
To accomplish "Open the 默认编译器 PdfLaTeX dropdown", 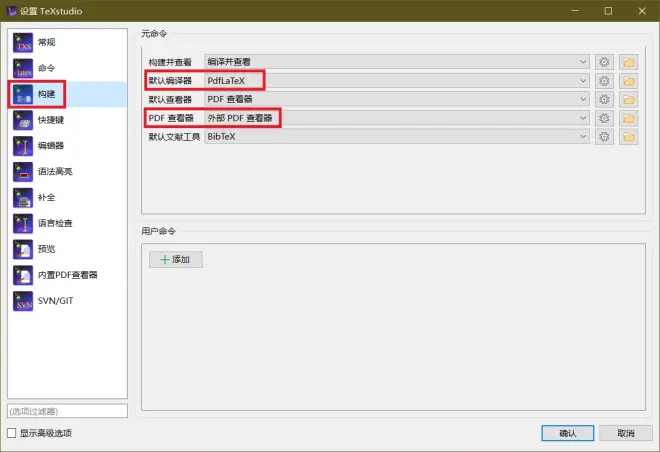I will [x=397, y=81].
